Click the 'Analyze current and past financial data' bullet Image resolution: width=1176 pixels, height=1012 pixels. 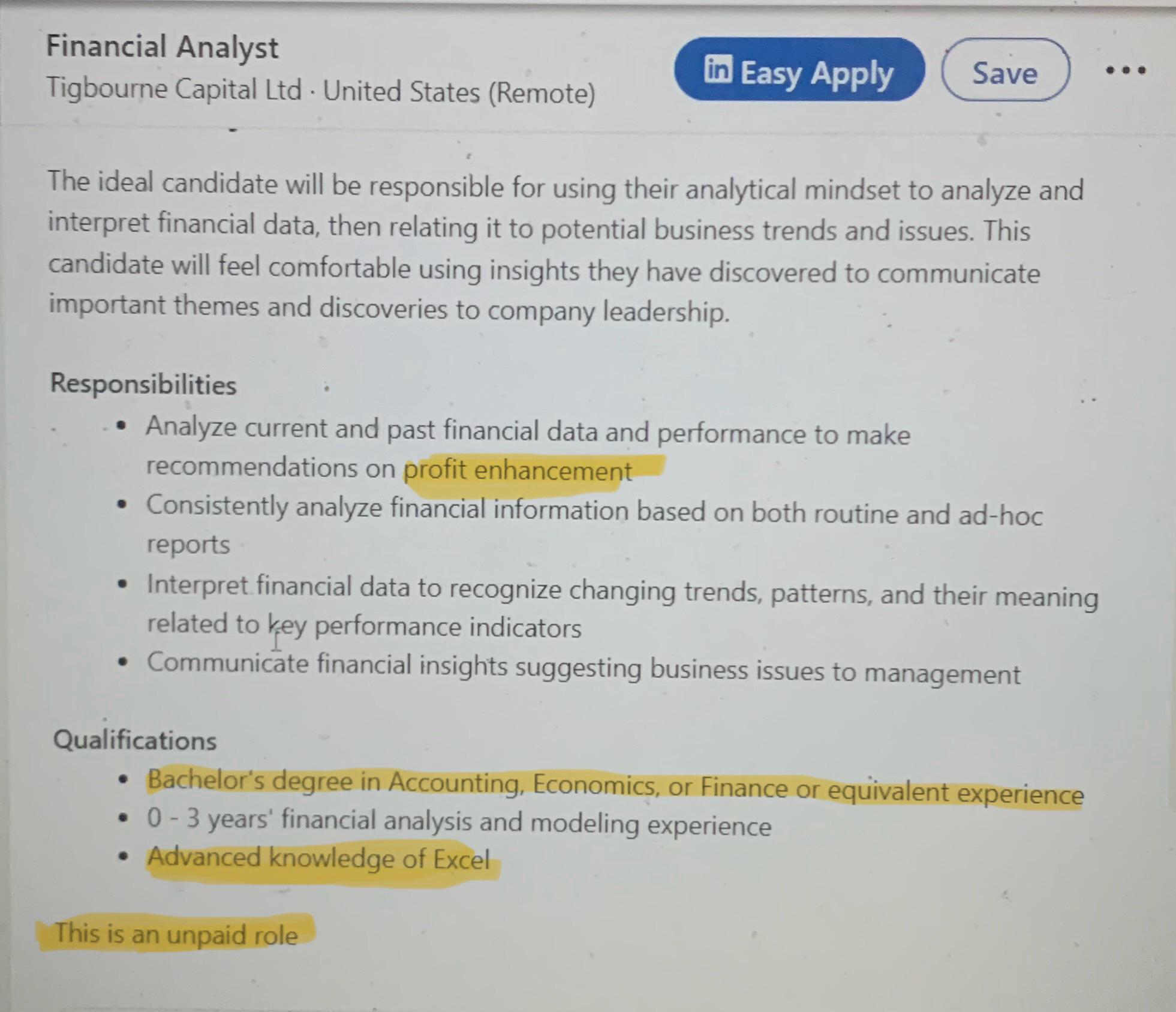528,449
